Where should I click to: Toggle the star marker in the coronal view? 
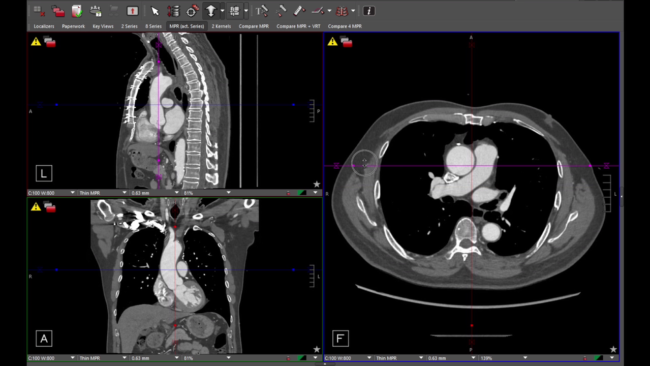coord(317,349)
